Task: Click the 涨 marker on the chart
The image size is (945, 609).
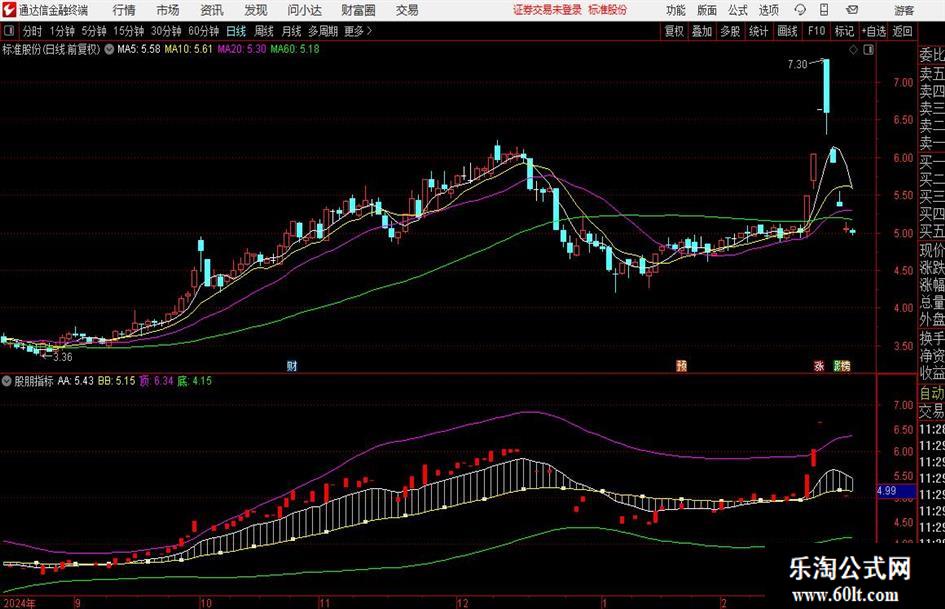Action: pyautogui.click(x=818, y=365)
